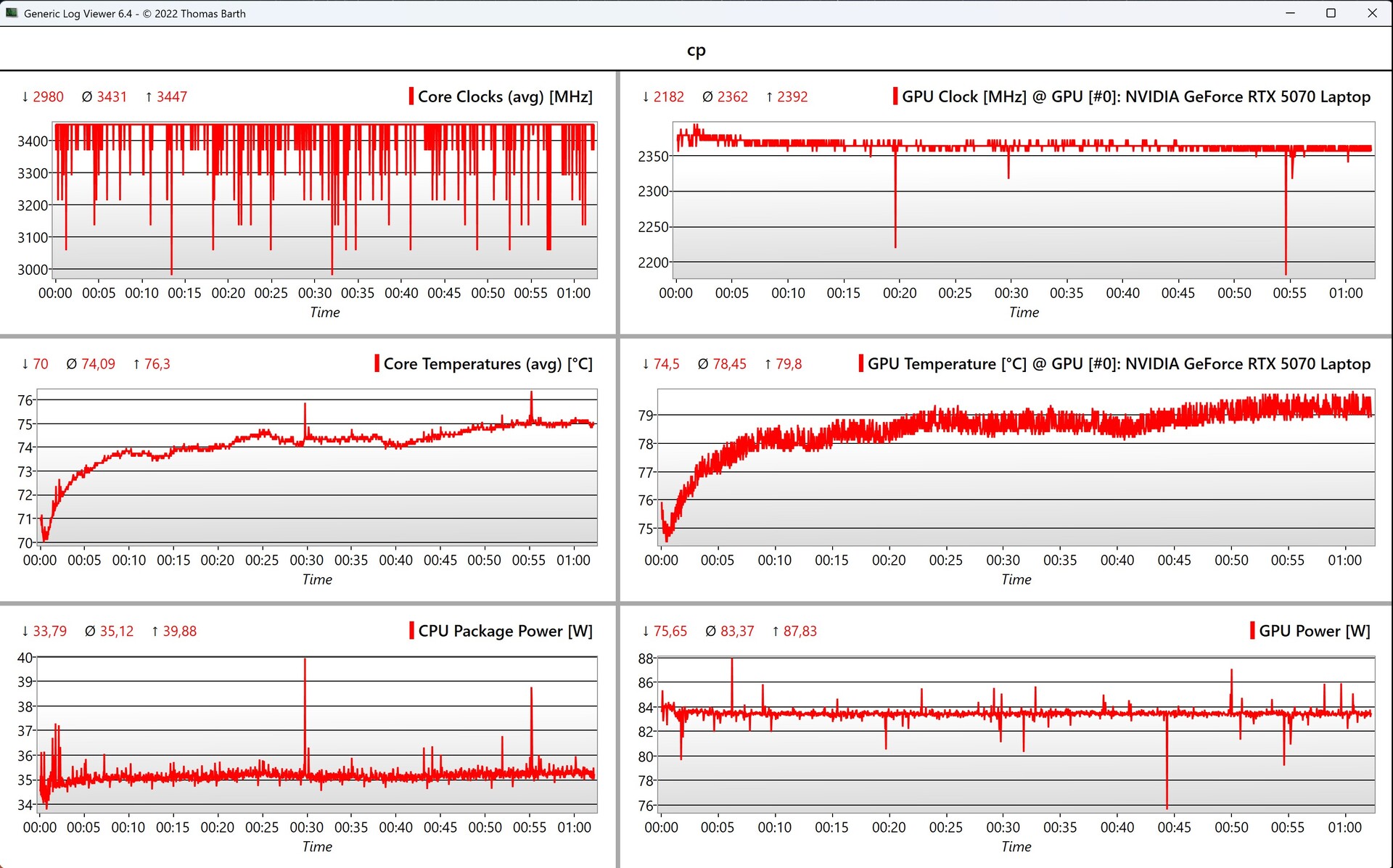1393x868 pixels.
Task: Click the Generic Log Viewer app icon
Action: (11, 13)
